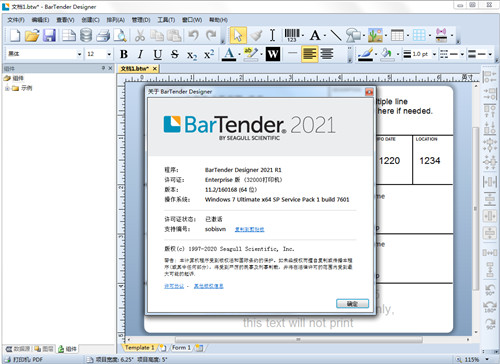Create a new document with the blank page icon
The image size is (500, 364).
pos(15,35)
